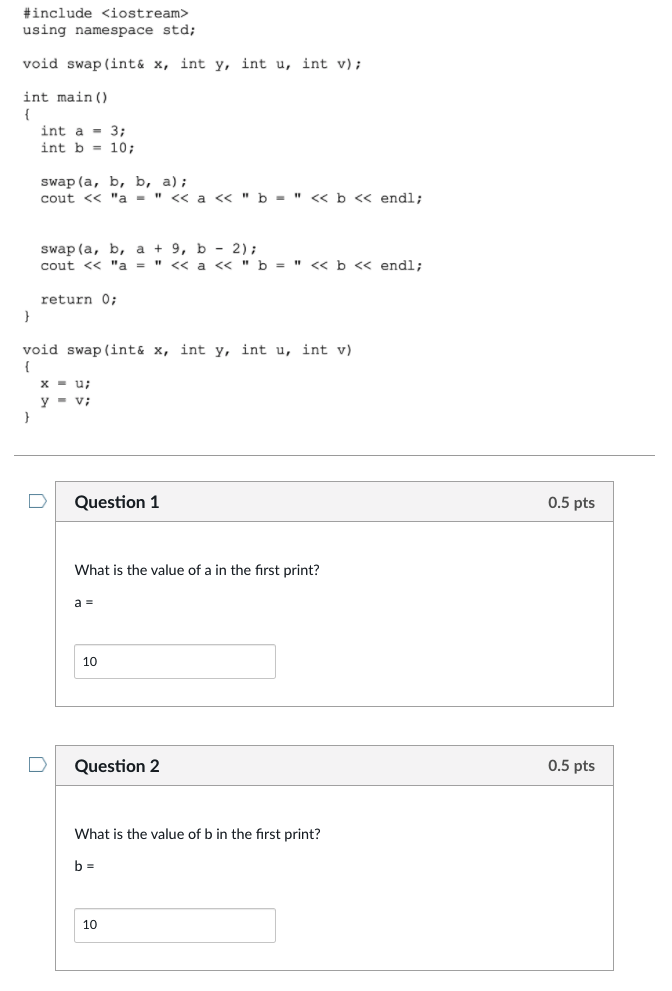The image size is (672, 991).
Task: Select the Question 1 header bar
Action: [x=300, y=502]
